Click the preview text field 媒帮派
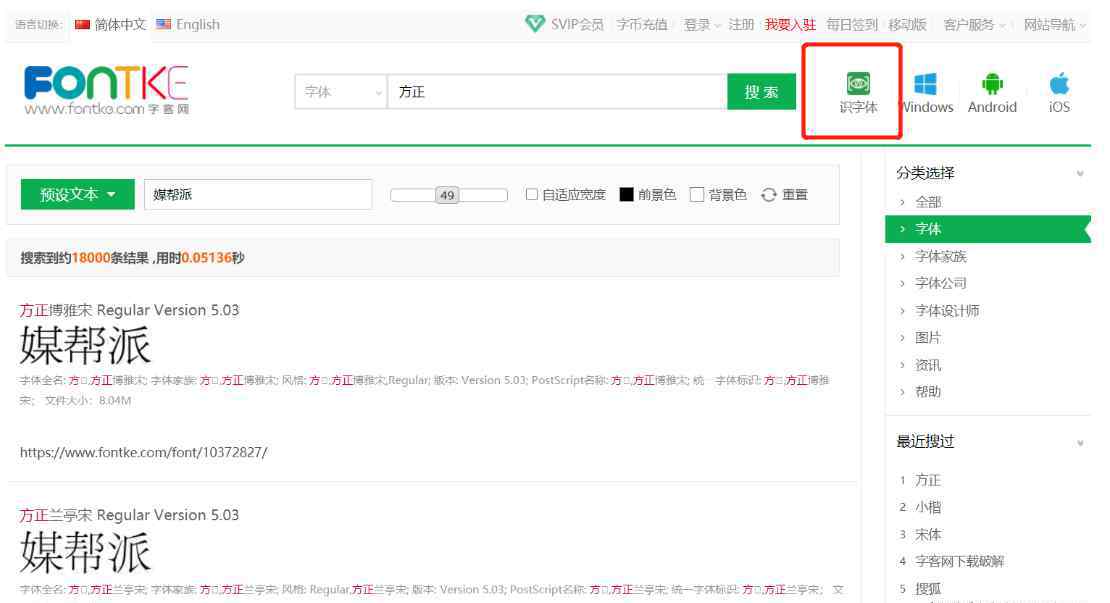This screenshot has height=603, width=1110. [x=258, y=195]
